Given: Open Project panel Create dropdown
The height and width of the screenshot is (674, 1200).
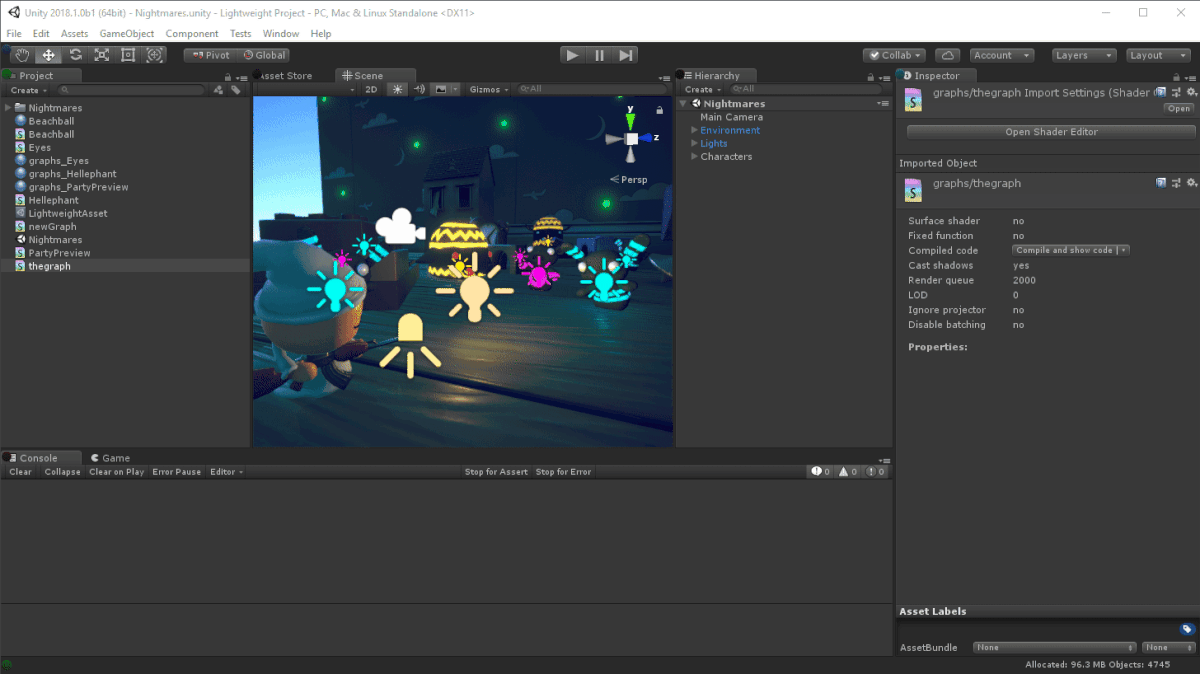Looking at the screenshot, I should point(27,90).
